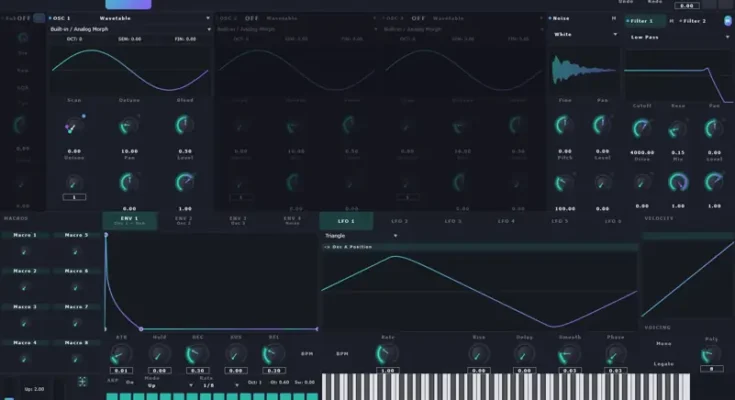Switch to the ENV 4 tab
This screenshot has height=400, width=735.
tap(292, 220)
